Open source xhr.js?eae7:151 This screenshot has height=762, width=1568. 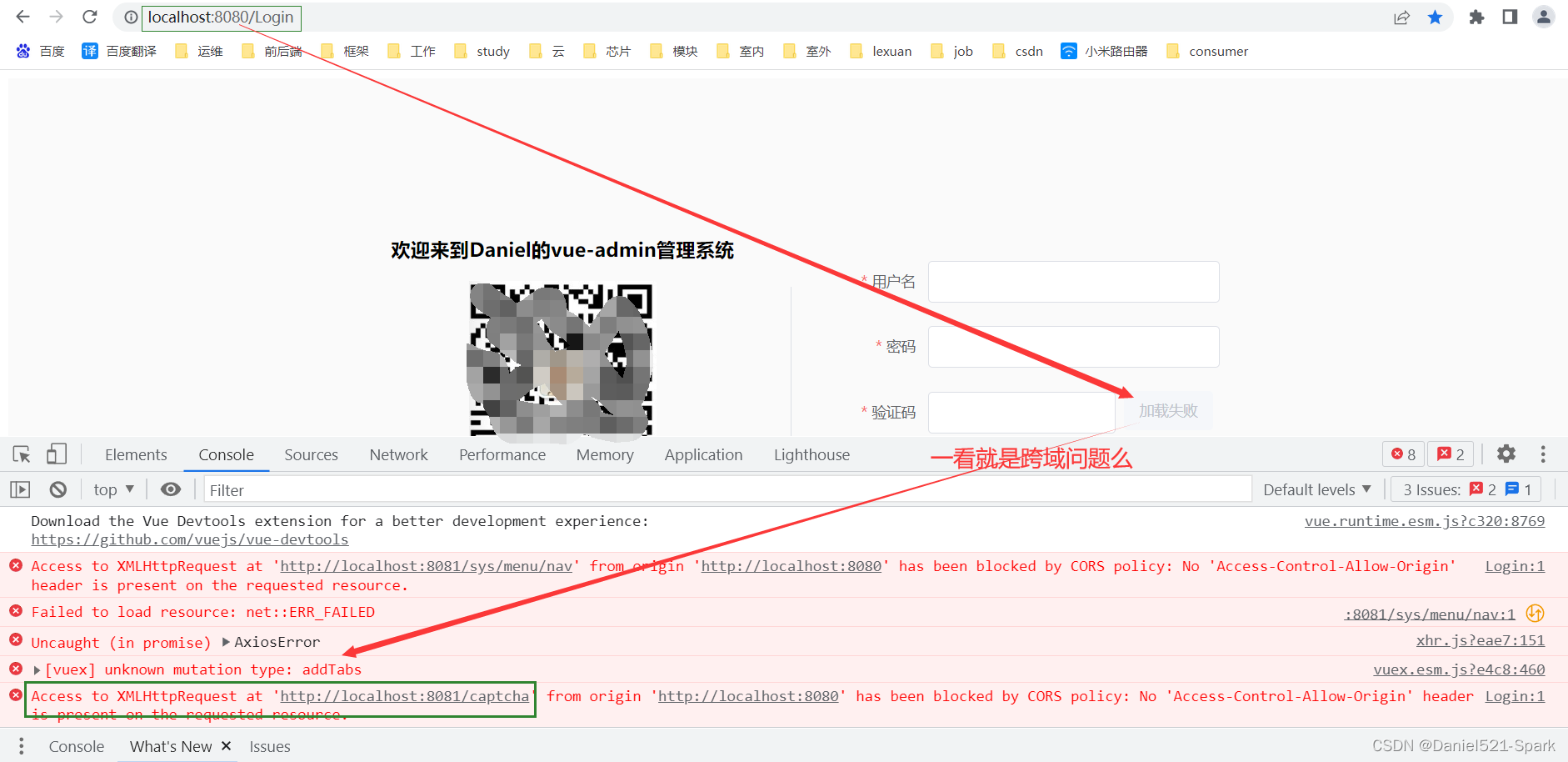(1480, 641)
